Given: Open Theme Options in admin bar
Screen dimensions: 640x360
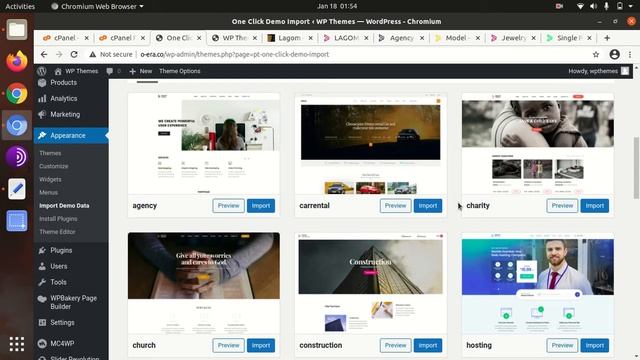Looking at the screenshot, I should coord(180,71).
